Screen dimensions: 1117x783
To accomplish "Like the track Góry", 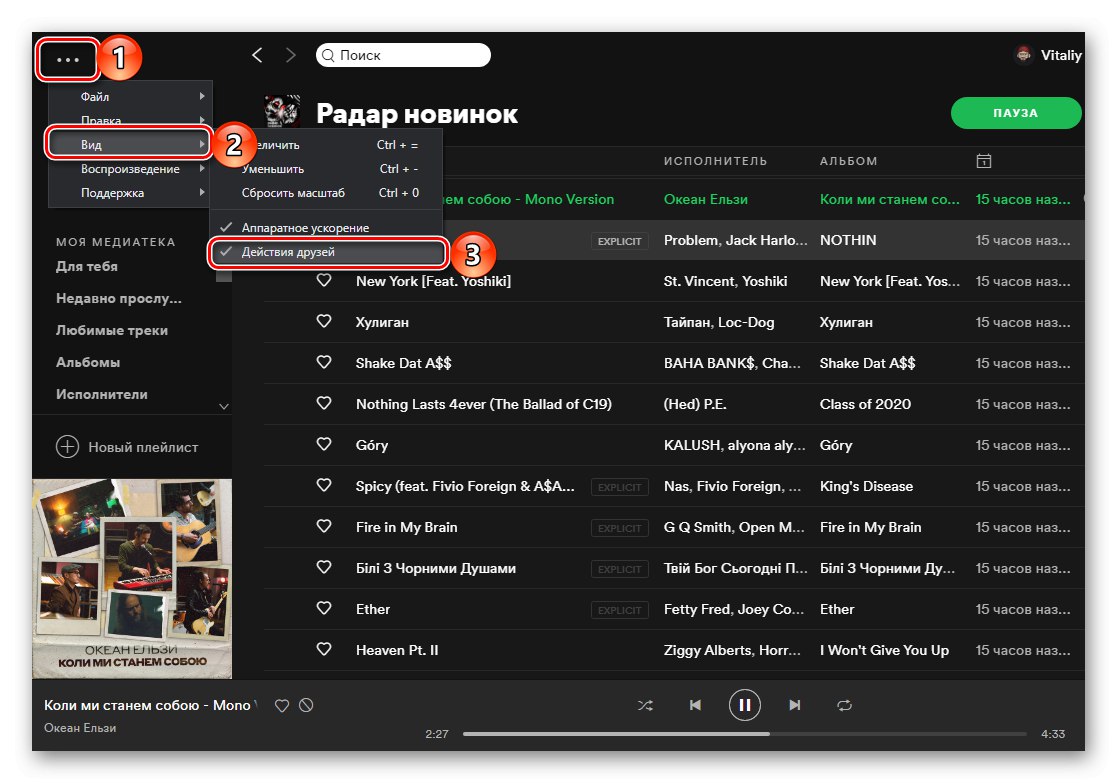I will 324,444.
